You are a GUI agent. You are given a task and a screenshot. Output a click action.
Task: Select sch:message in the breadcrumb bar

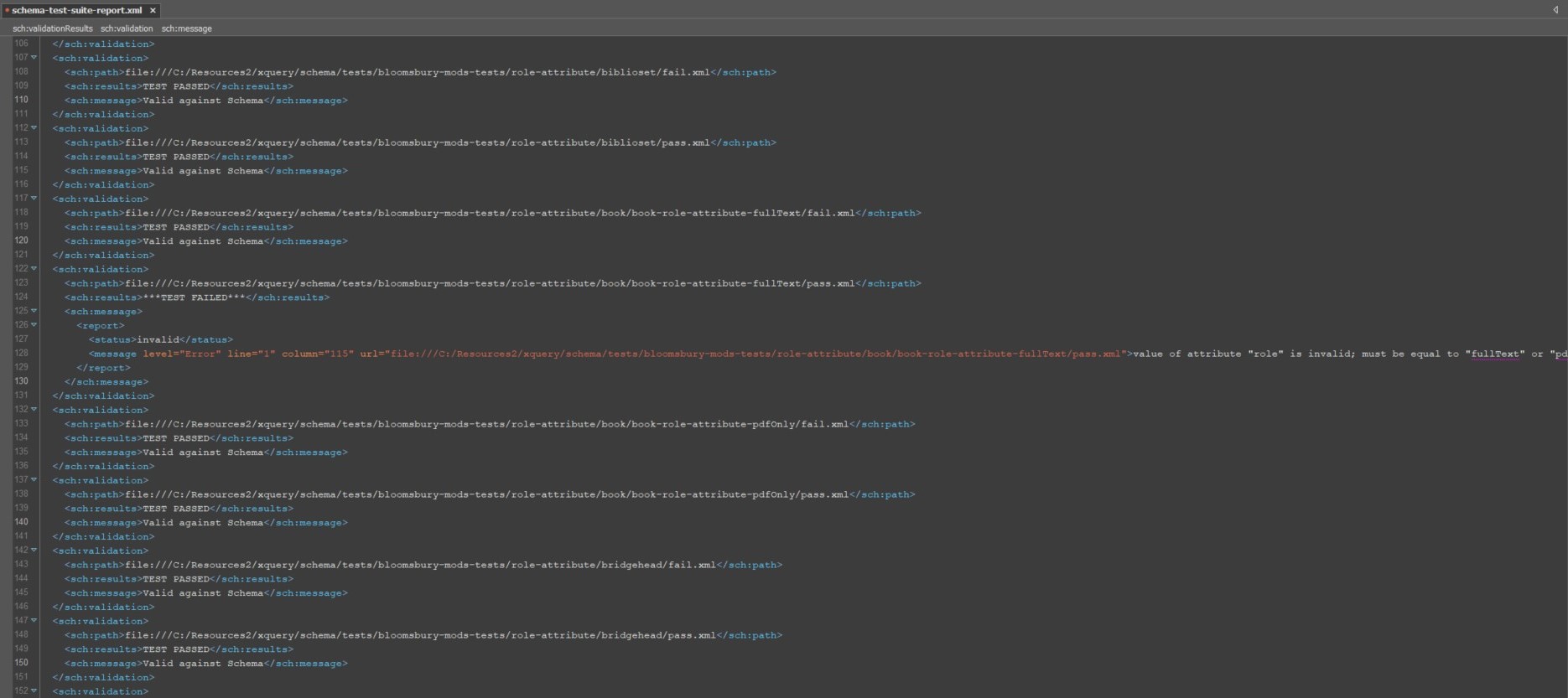(187, 28)
